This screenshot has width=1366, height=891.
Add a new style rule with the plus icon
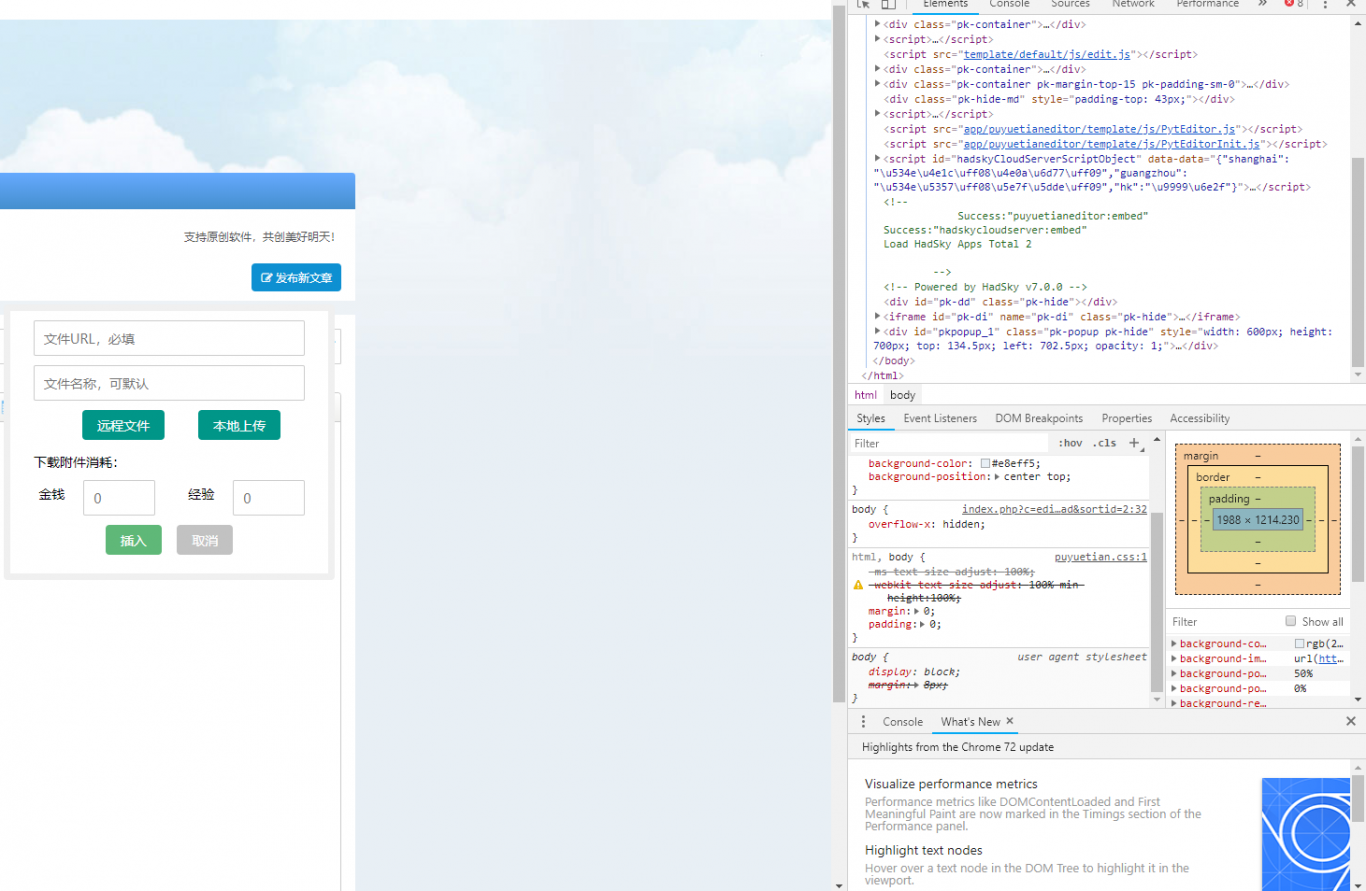coord(1134,443)
